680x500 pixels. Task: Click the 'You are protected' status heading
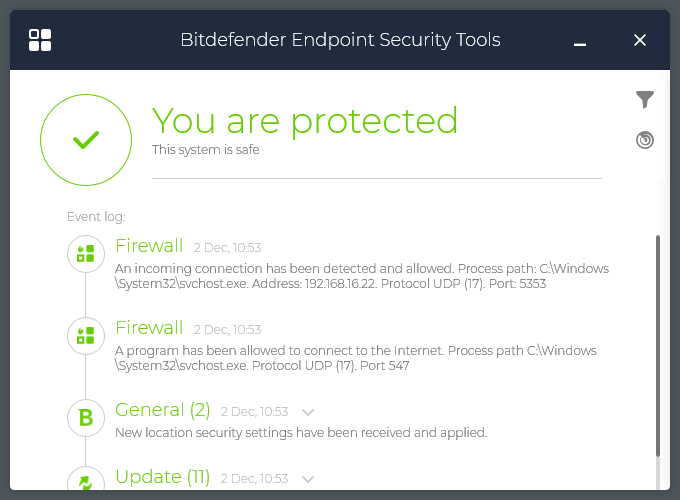click(x=305, y=121)
